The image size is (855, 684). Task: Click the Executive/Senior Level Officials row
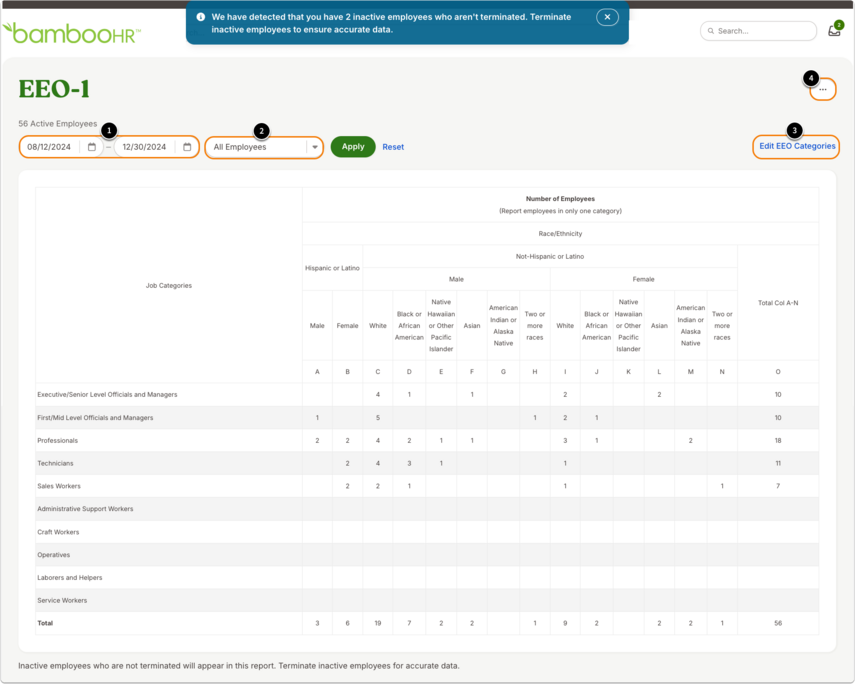(427, 394)
